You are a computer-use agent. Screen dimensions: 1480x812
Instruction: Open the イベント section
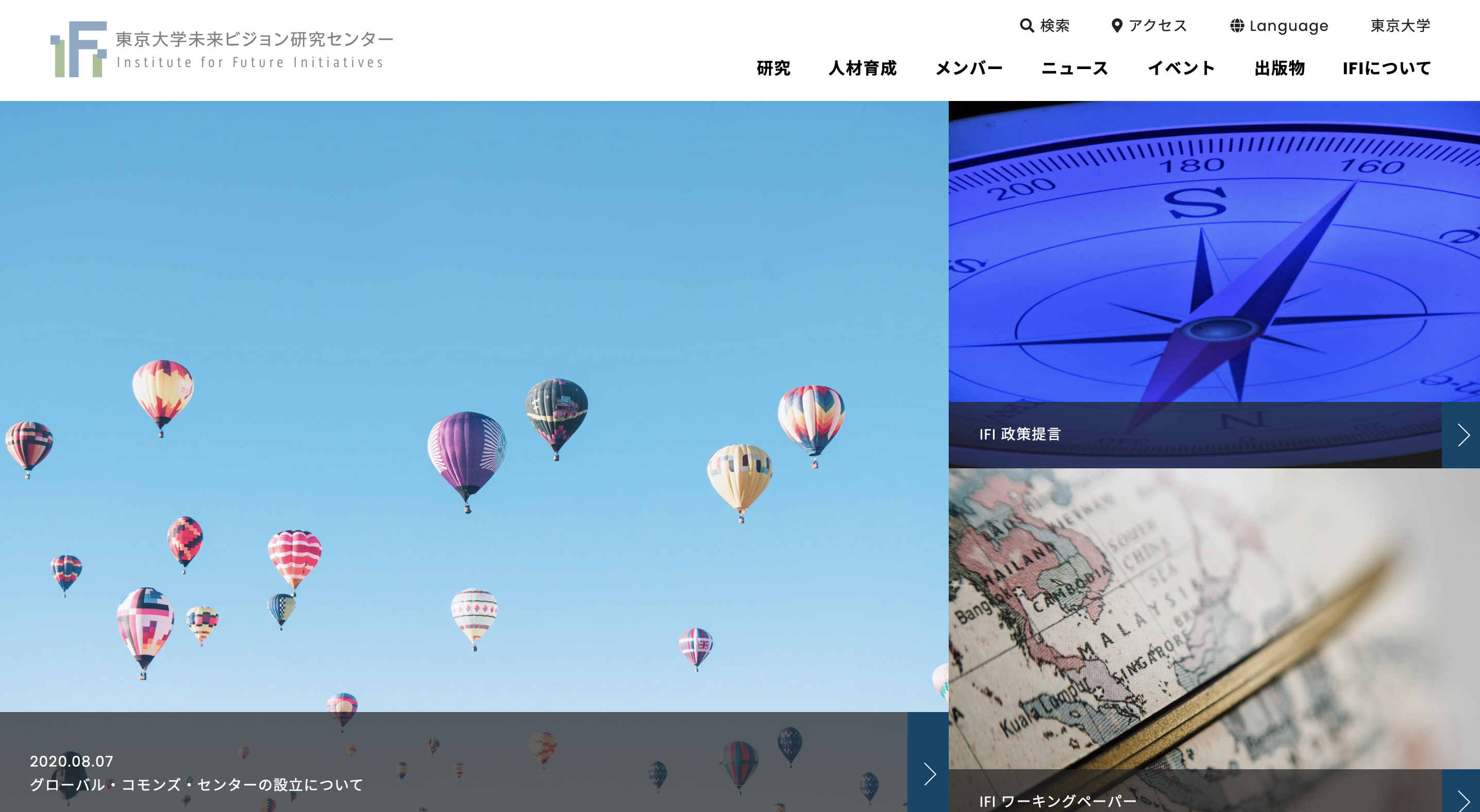click(1182, 69)
